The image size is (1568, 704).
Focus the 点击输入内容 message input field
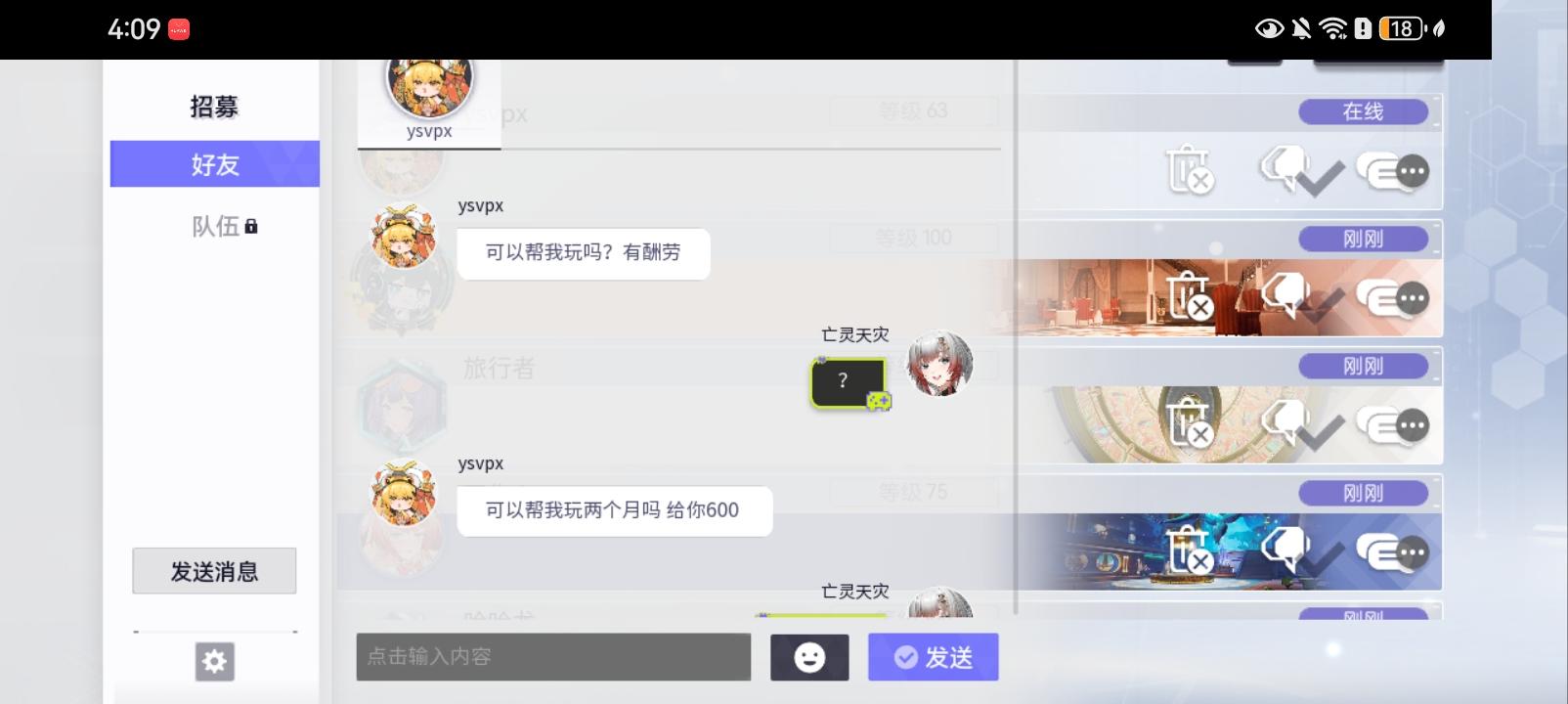553,657
